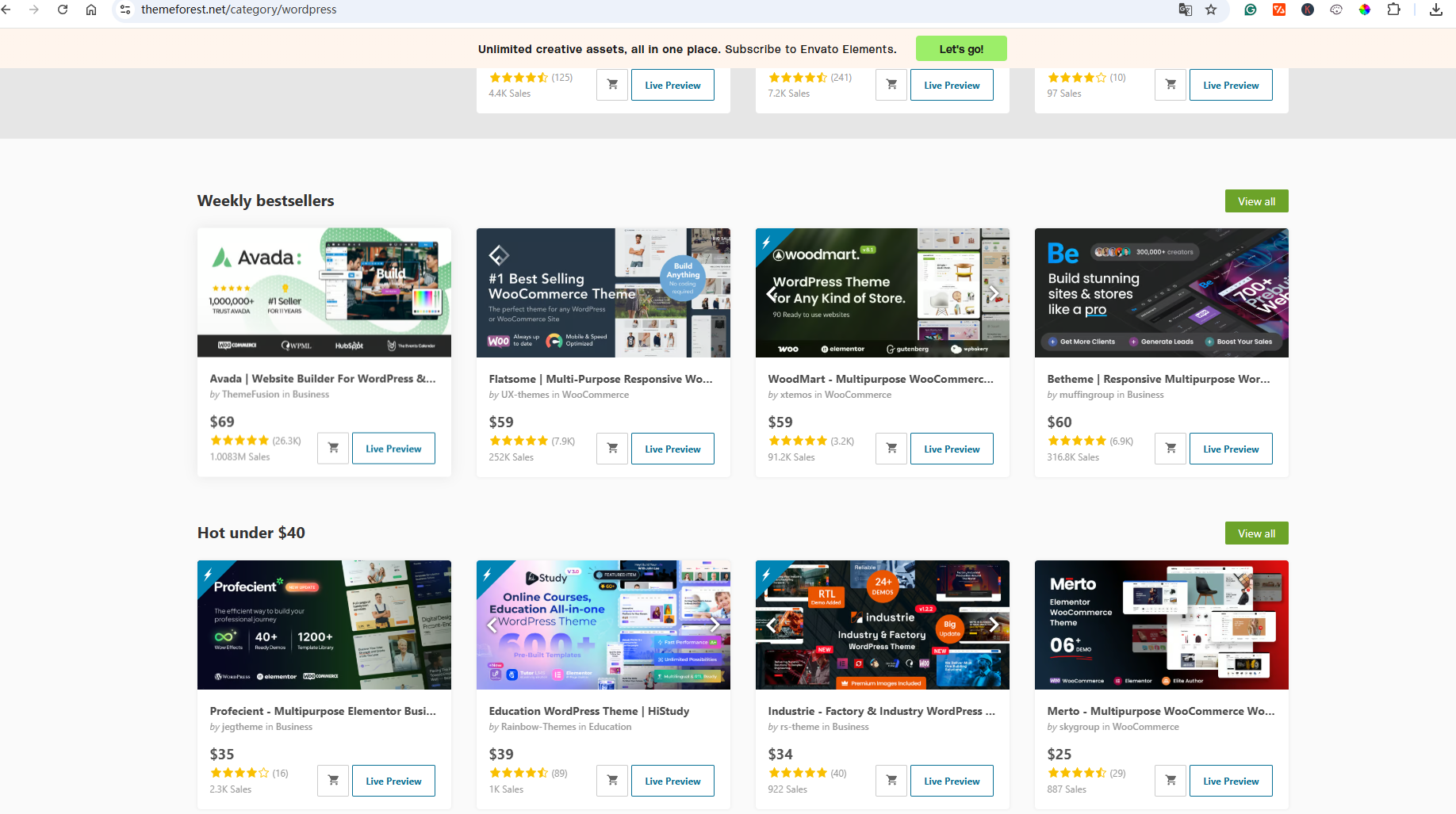Visit author UX-themes link
The height and width of the screenshot is (814, 1456).
click(x=525, y=395)
